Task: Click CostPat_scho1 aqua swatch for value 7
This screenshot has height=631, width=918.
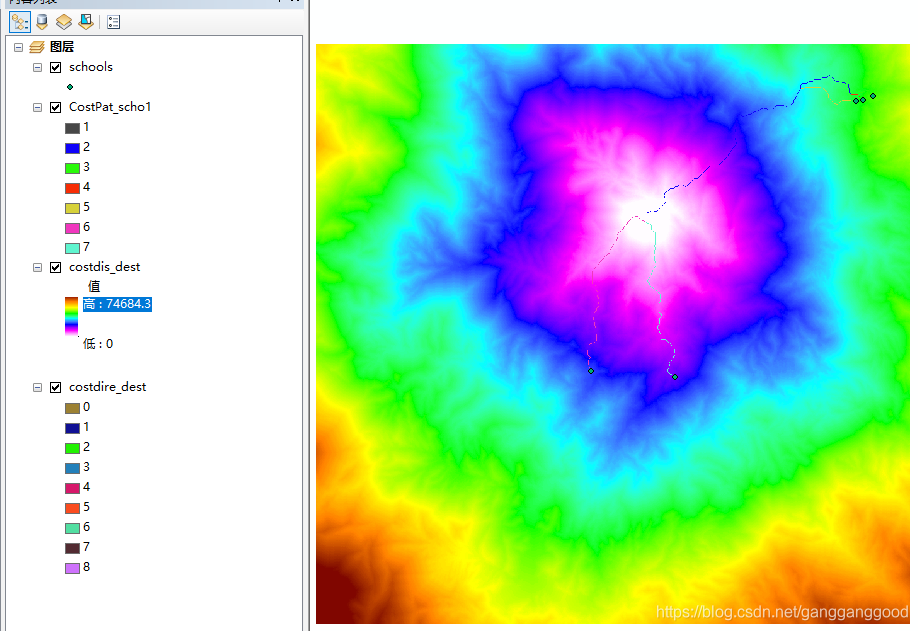Action: [73, 248]
